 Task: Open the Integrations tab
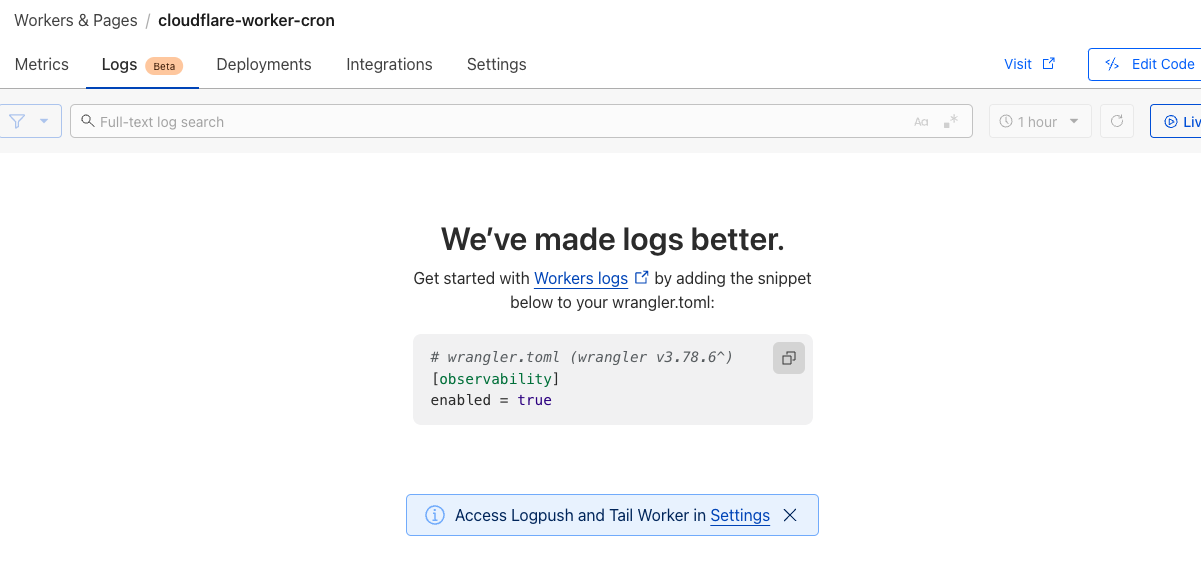(x=389, y=64)
